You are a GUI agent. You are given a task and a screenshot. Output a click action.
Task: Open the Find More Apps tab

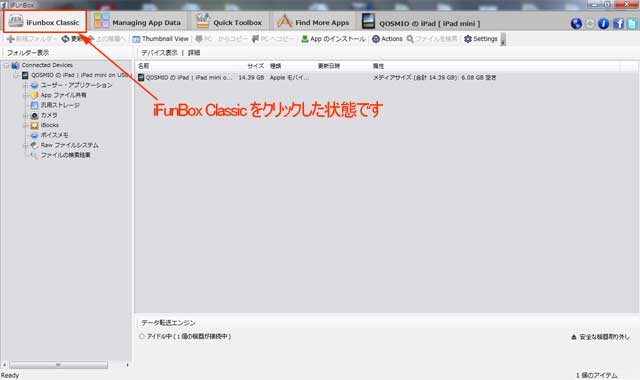[x=313, y=22]
